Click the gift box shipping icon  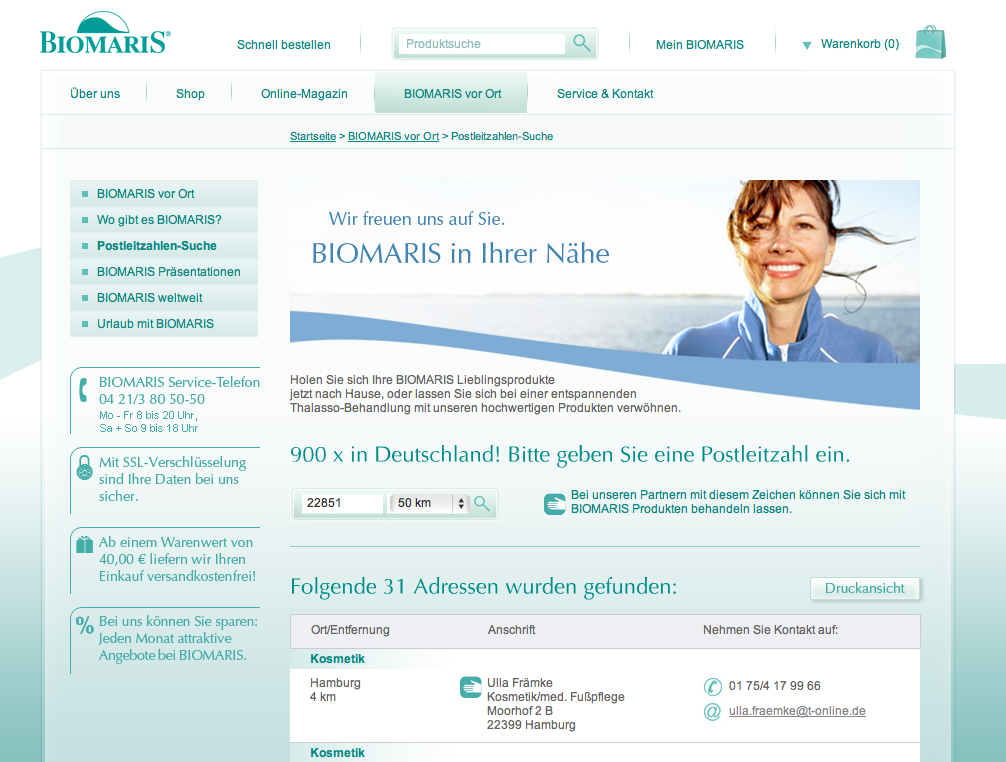pyautogui.click(x=85, y=545)
